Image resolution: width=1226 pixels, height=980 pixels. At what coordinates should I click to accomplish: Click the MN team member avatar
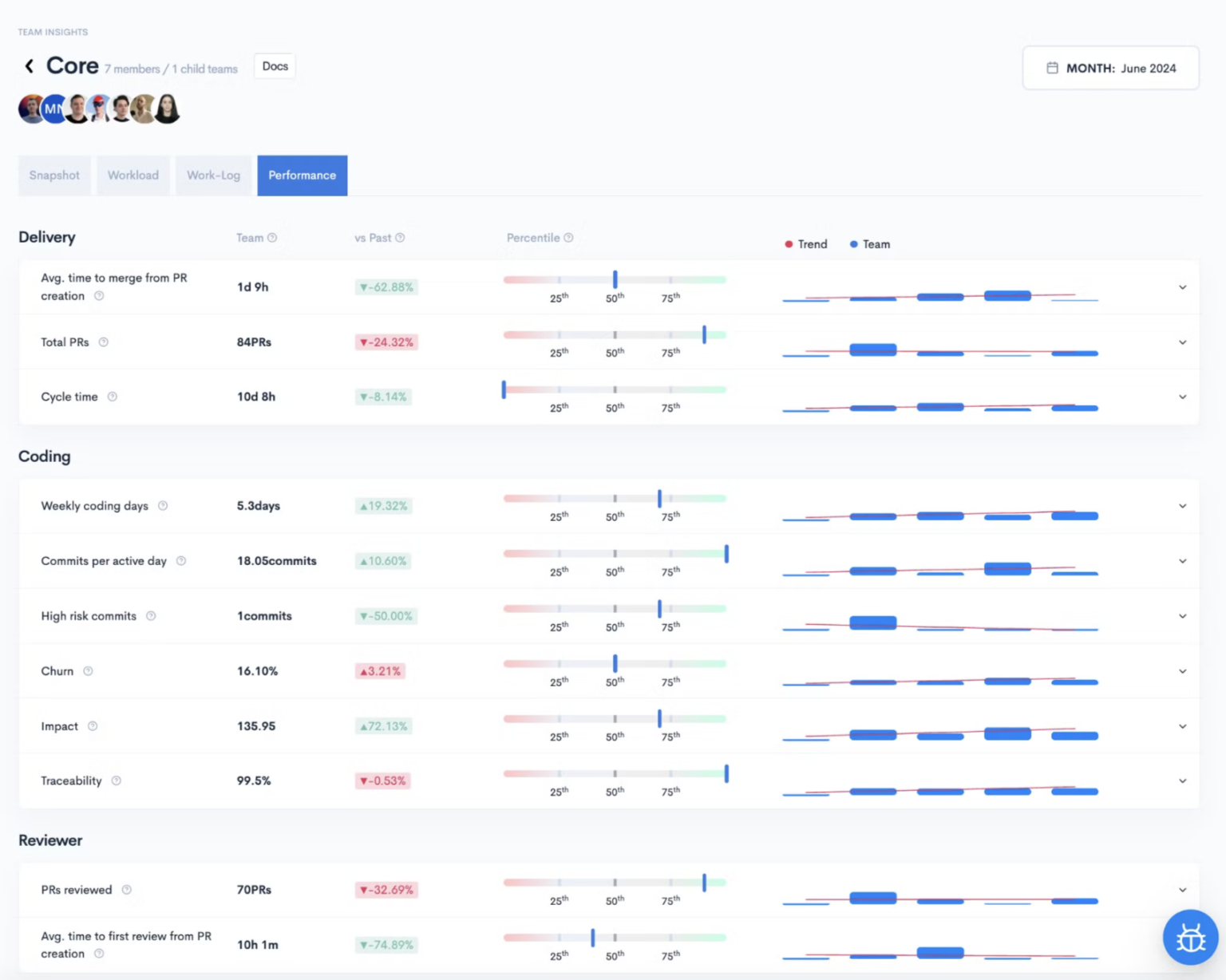coord(54,109)
